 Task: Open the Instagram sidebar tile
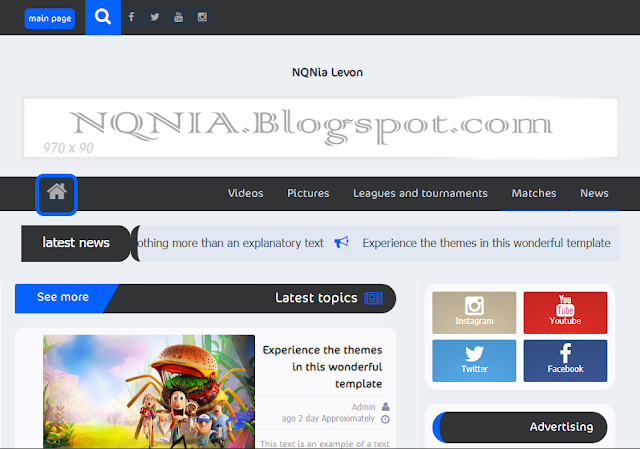474,313
